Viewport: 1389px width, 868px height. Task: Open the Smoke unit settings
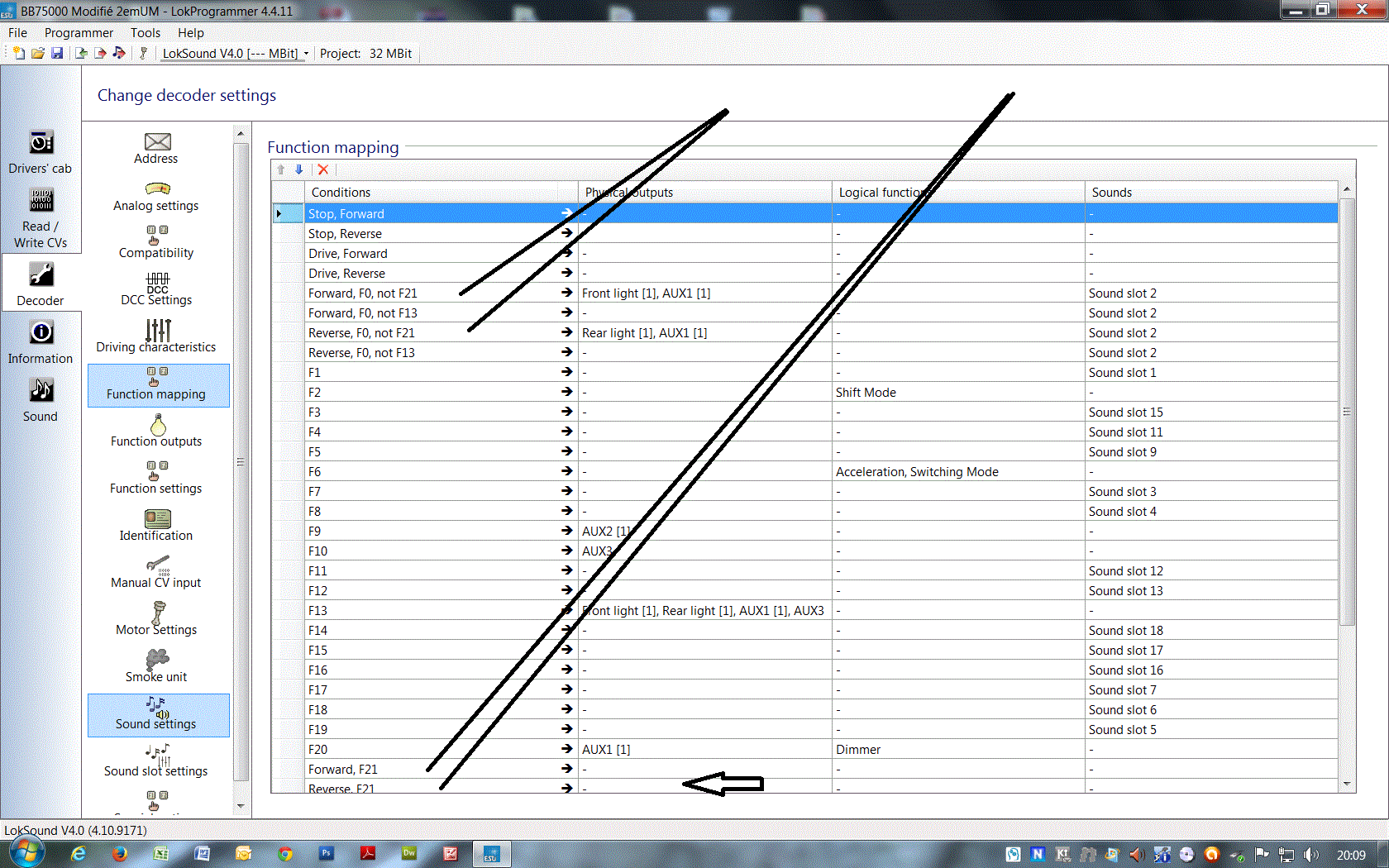(x=156, y=666)
